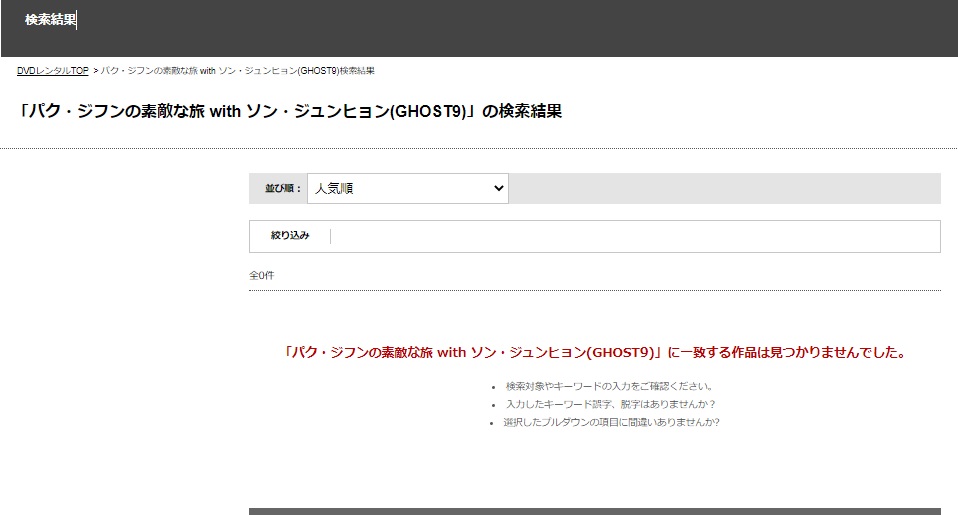This screenshot has width=958, height=515.
Task: Click the 検索結果 header title
Action: tap(51, 20)
